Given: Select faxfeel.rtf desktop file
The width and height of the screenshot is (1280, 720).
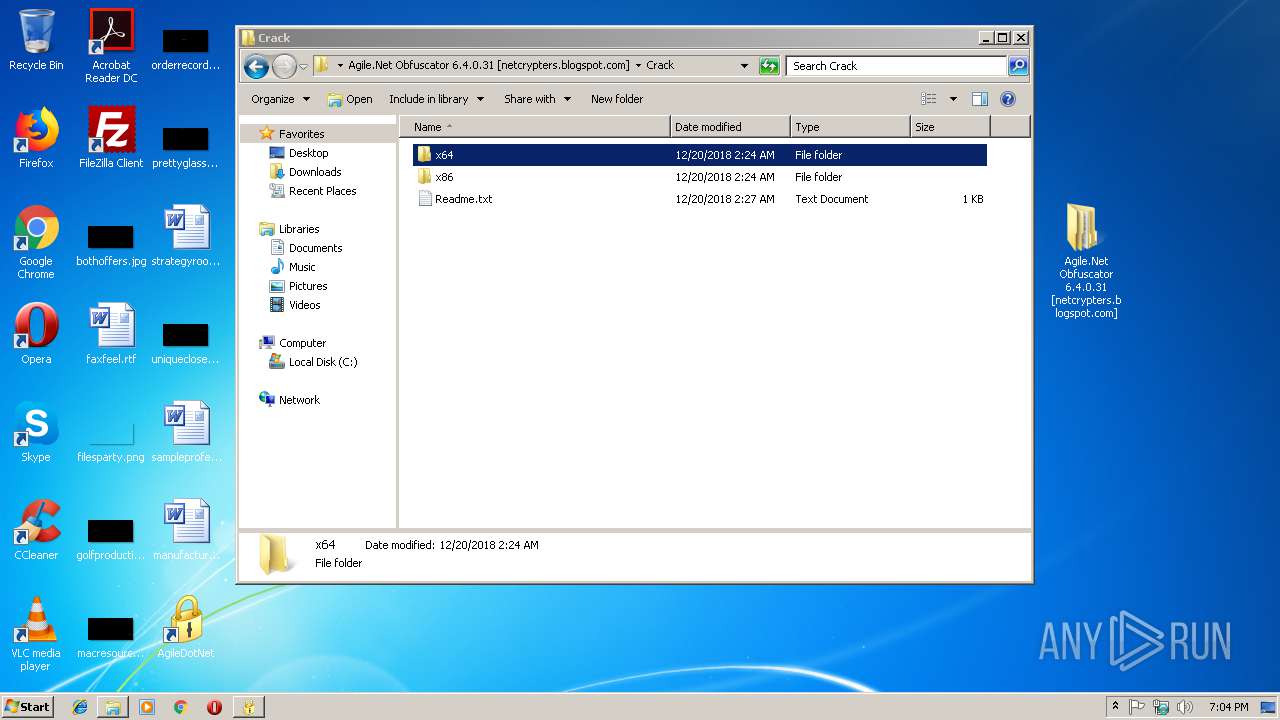Looking at the screenshot, I should pyautogui.click(x=111, y=334).
